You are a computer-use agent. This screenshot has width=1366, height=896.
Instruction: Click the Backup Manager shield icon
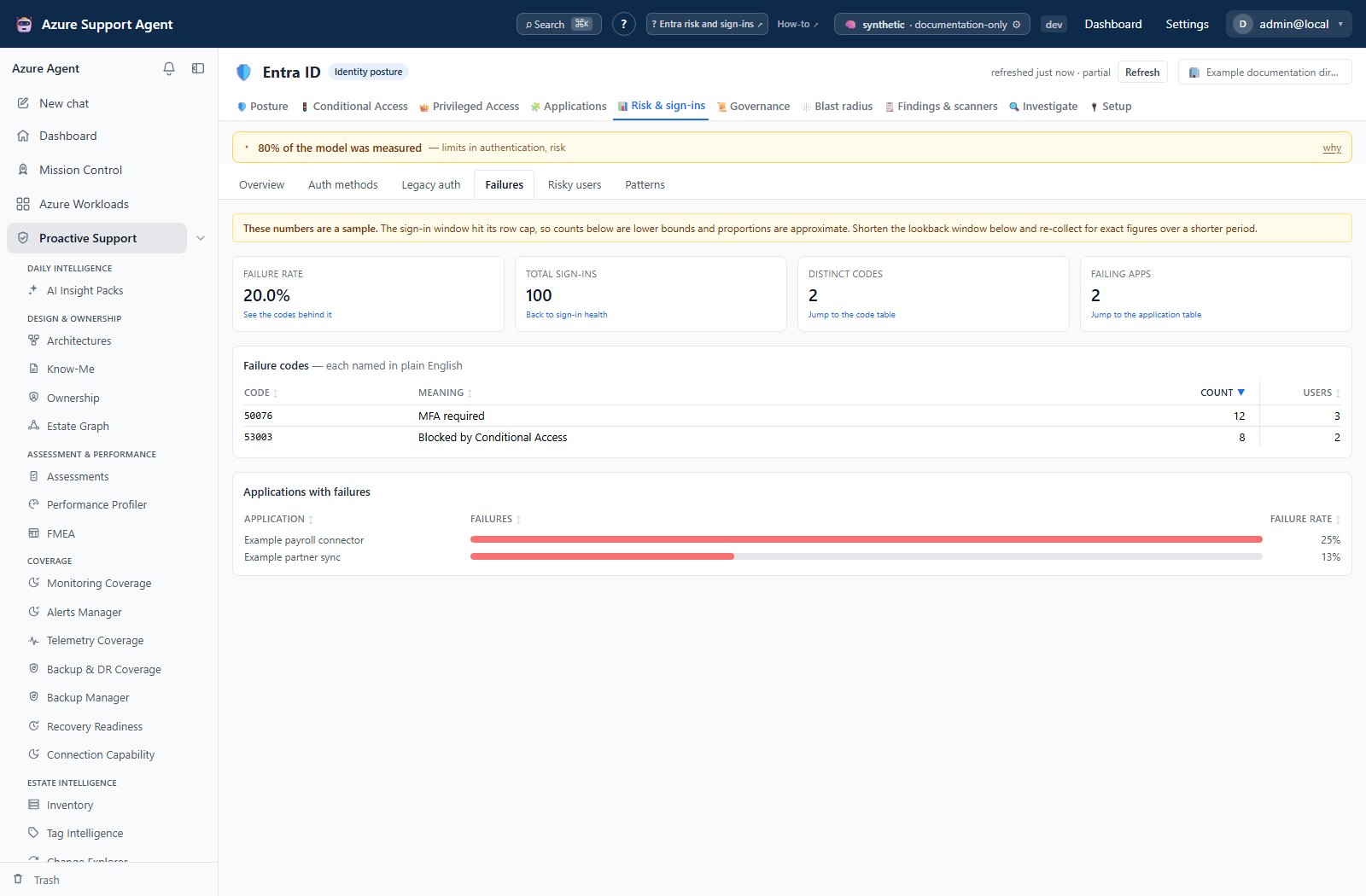tap(33, 697)
